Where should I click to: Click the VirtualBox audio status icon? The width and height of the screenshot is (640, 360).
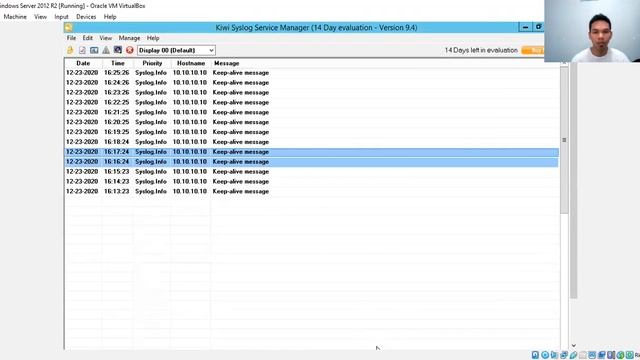[x=554, y=355]
